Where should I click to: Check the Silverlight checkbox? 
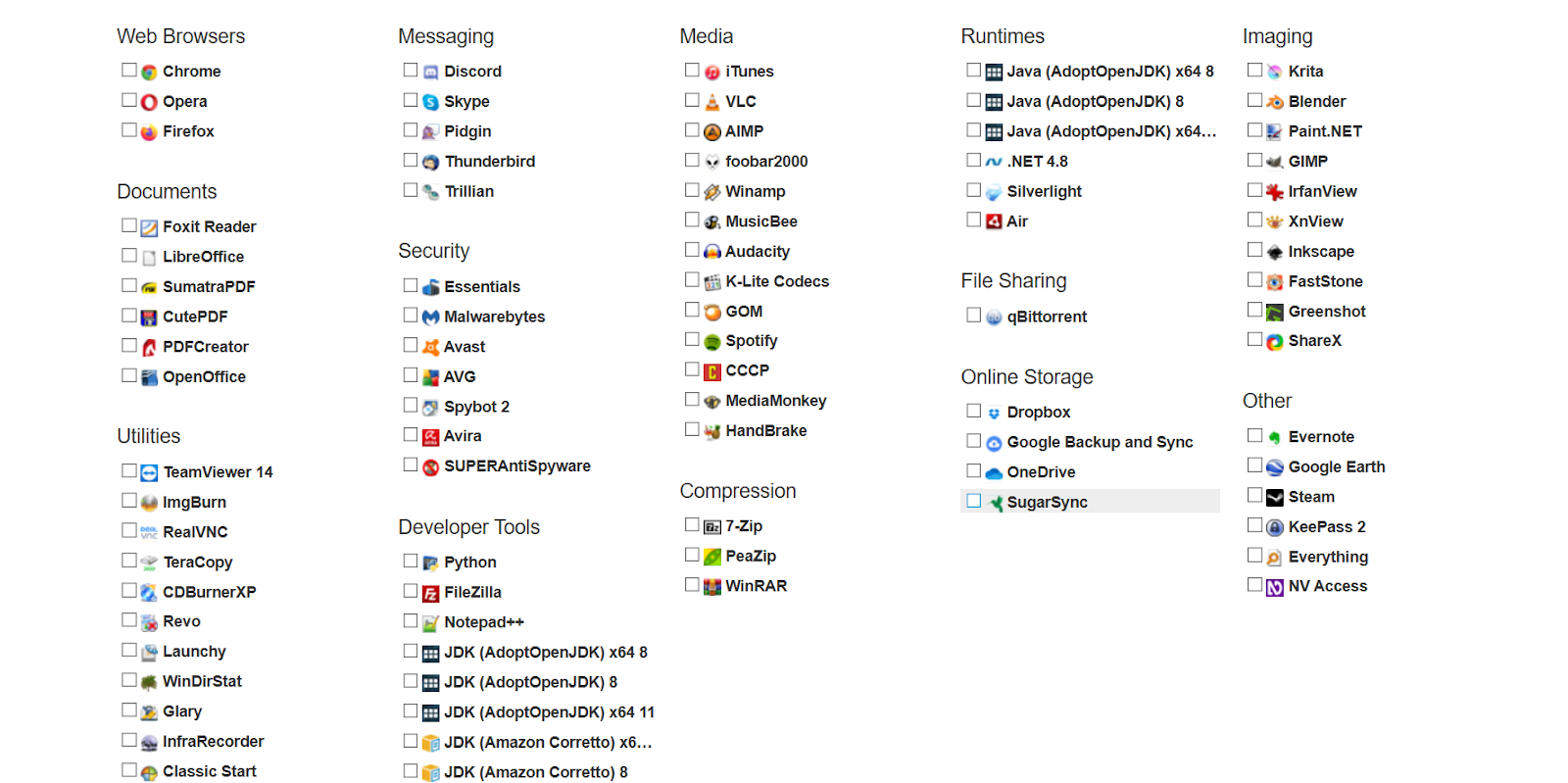tap(973, 190)
